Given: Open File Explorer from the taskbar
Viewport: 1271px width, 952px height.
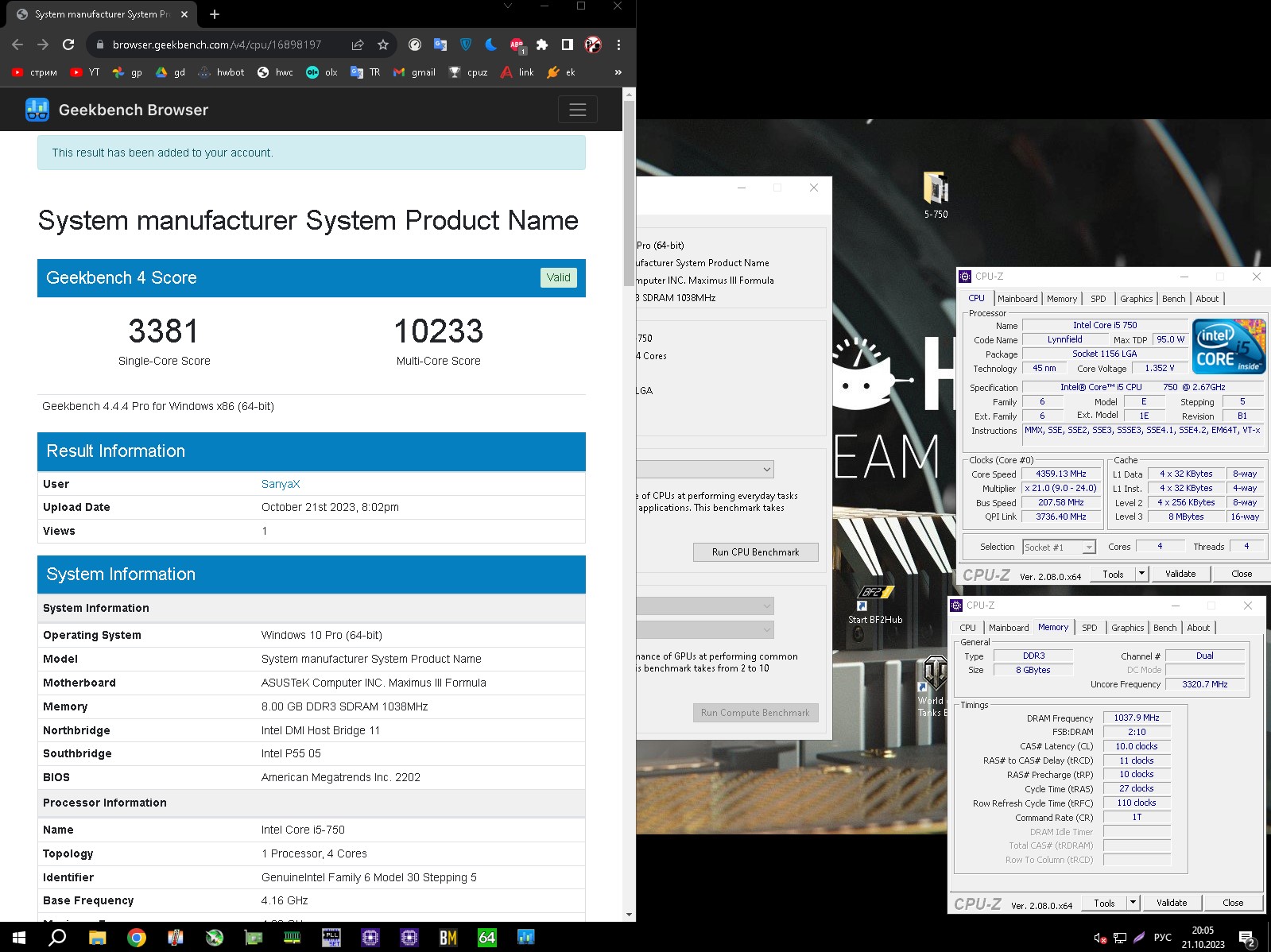Looking at the screenshot, I should [x=97, y=938].
